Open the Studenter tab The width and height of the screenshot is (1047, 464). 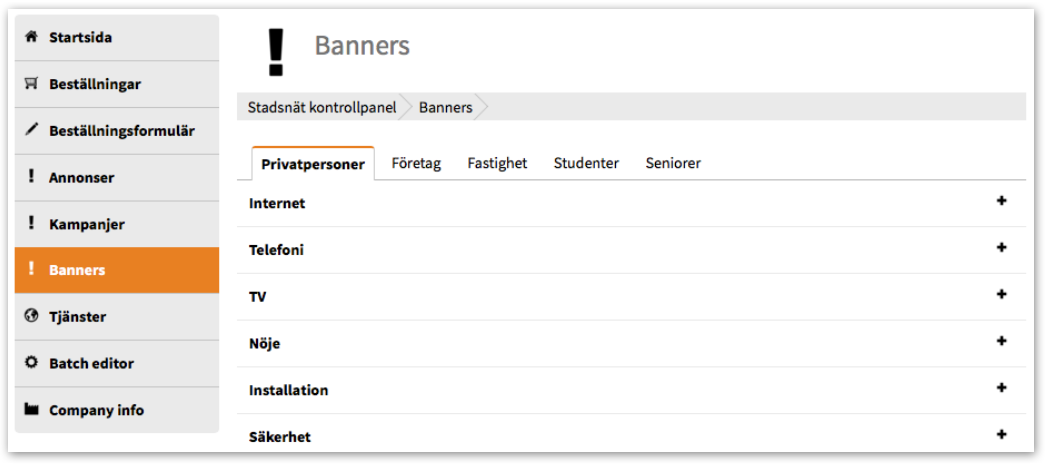pos(586,164)
